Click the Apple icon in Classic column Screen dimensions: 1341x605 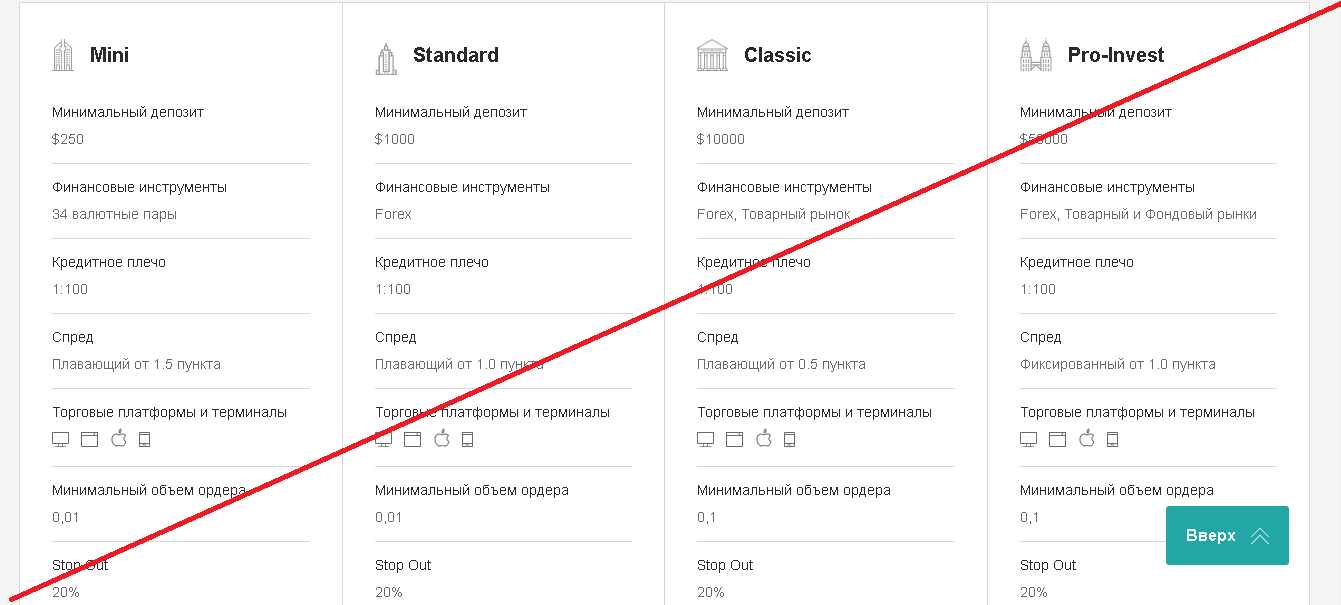click(764, 438)
